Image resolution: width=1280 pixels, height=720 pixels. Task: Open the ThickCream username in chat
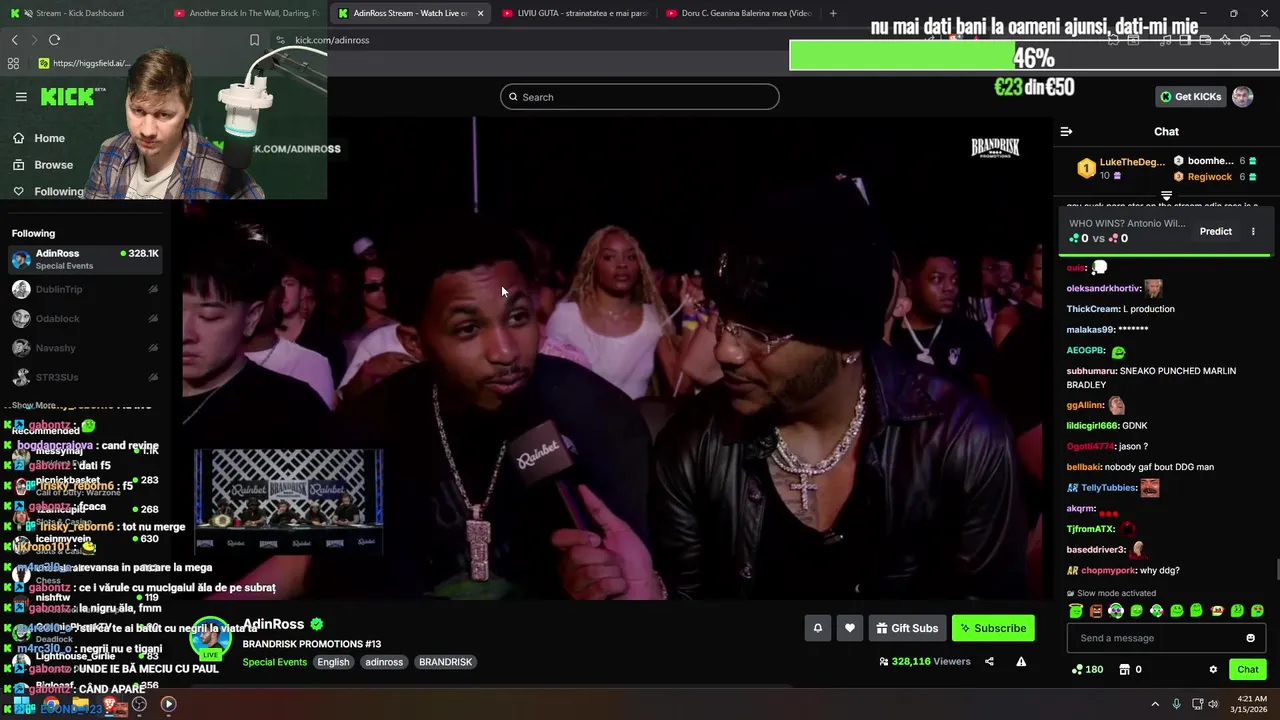pos(1093,309)
